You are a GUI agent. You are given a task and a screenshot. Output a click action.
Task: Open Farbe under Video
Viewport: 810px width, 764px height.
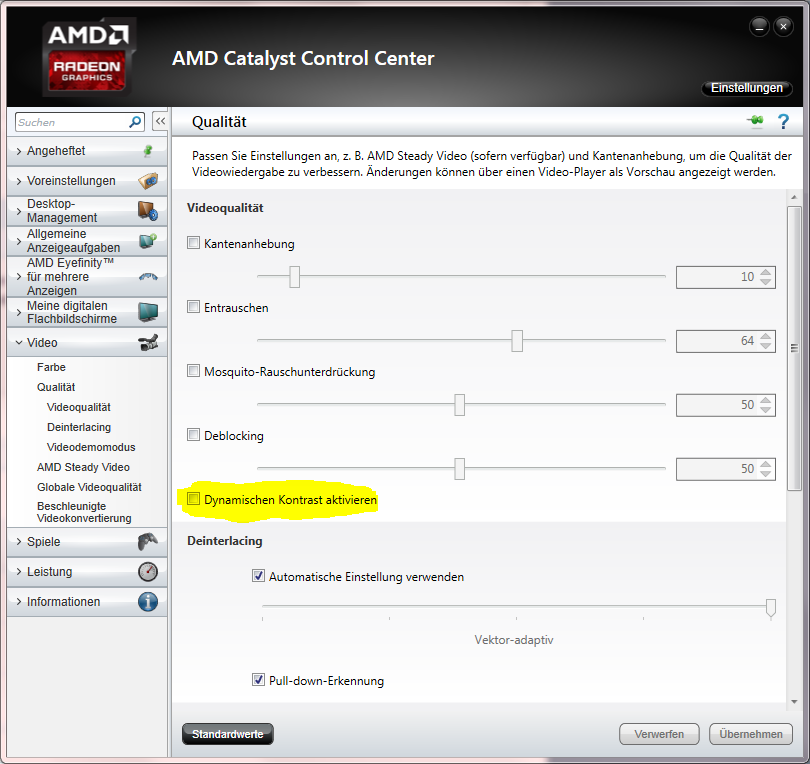pos(51,367)
